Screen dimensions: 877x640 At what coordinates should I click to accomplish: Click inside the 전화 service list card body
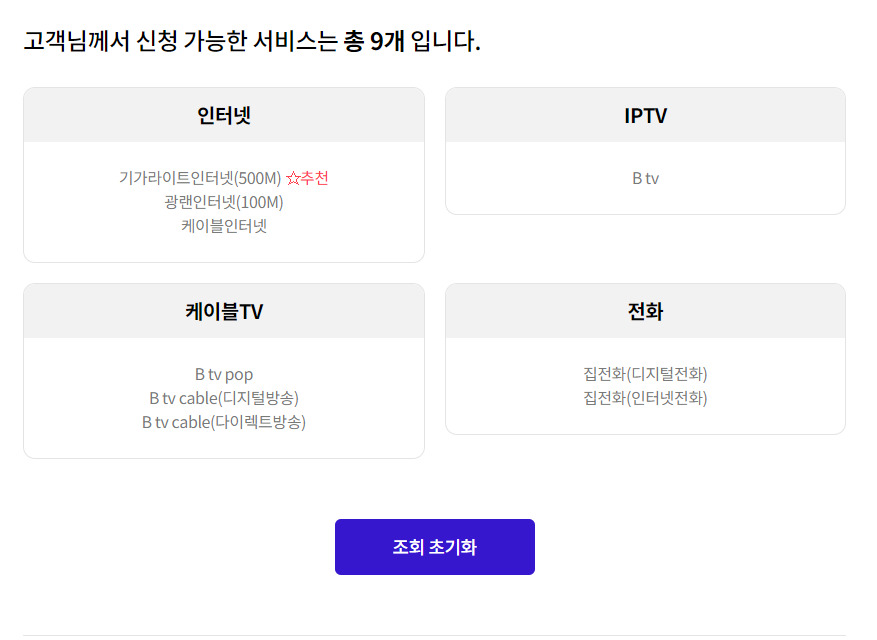pos(645,385)
